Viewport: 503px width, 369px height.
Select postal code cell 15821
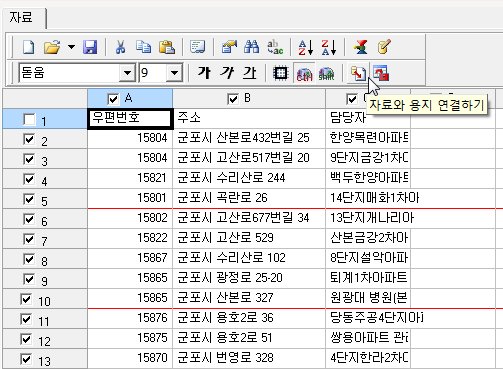click(x=130, y=178)
